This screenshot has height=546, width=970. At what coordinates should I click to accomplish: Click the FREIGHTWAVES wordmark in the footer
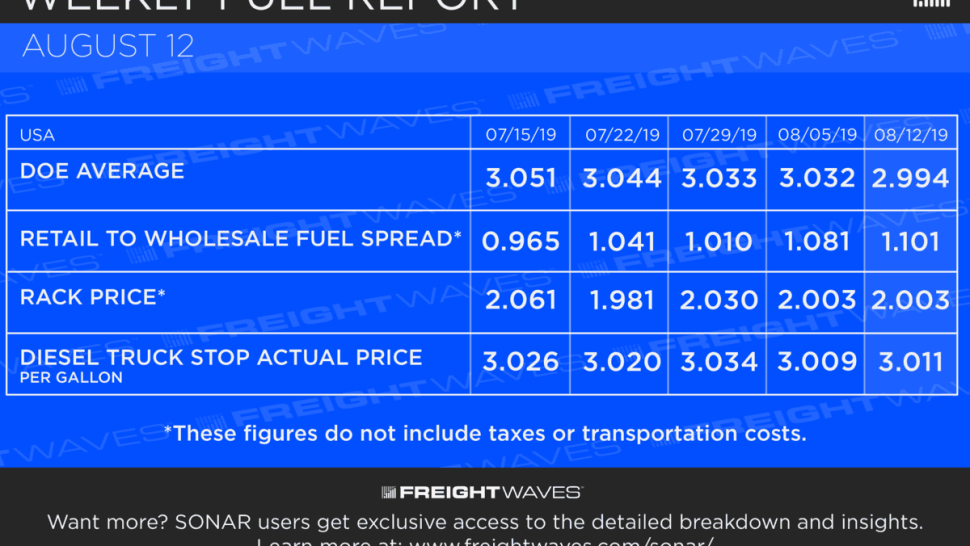coord(491,492)
